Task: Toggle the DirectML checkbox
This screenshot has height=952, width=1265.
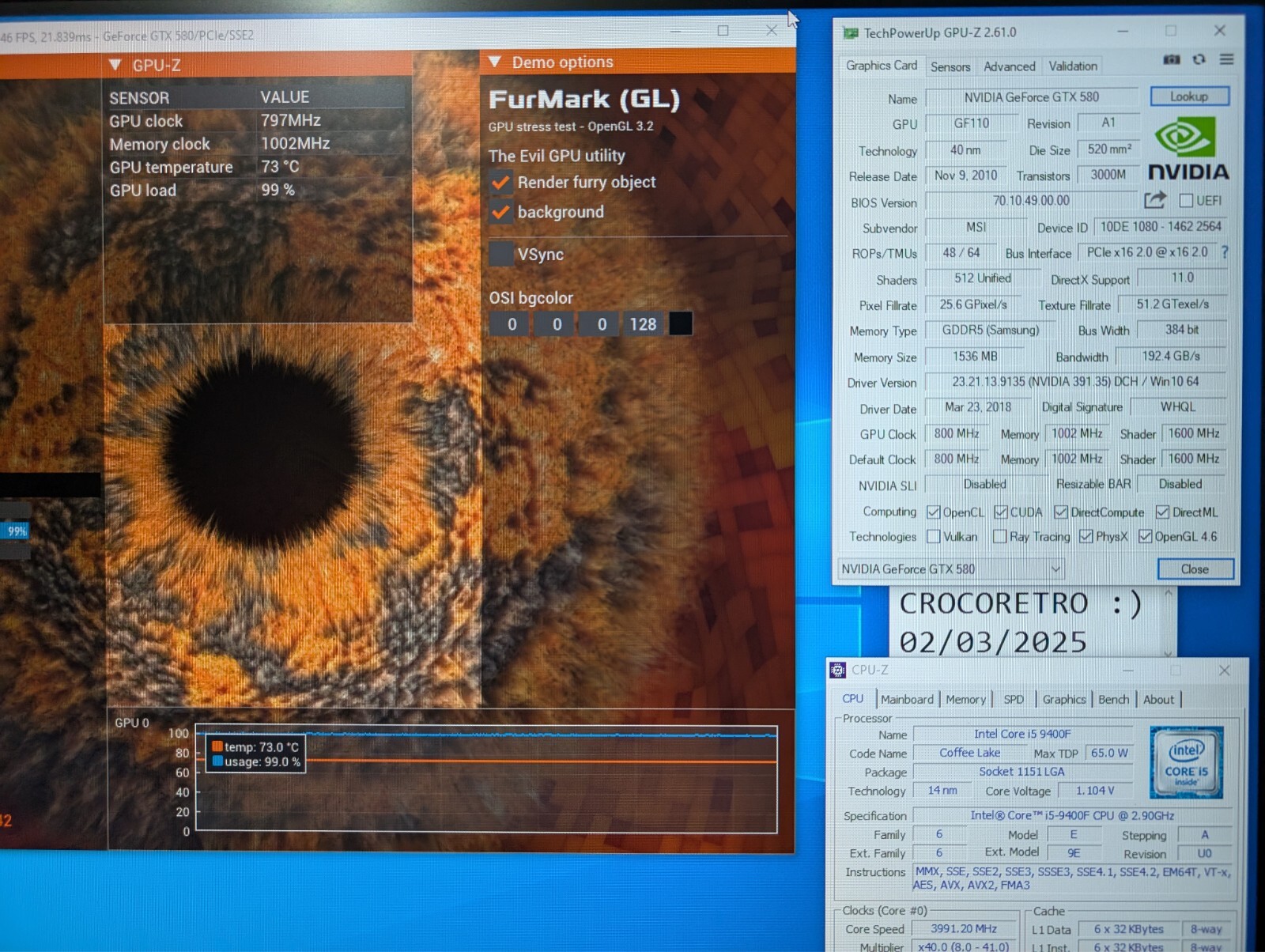Action: pyautogui.click(x=1162, y=512)
